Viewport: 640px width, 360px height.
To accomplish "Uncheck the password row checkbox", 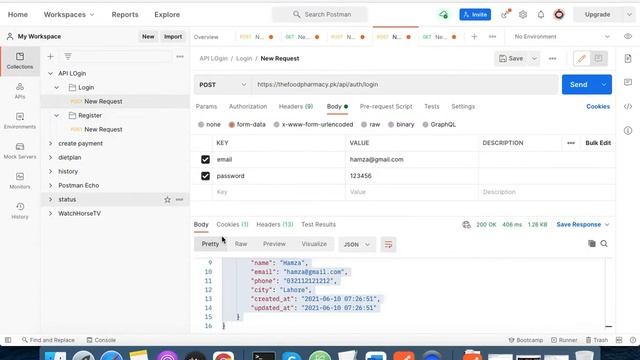I will pos(205,176).
